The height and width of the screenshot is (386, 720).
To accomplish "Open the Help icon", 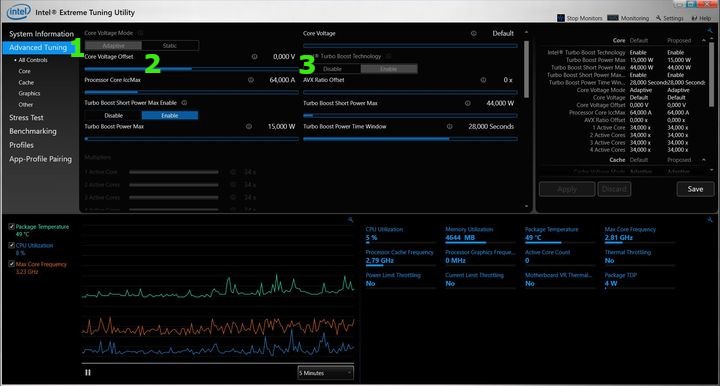I will pos(694,18).
